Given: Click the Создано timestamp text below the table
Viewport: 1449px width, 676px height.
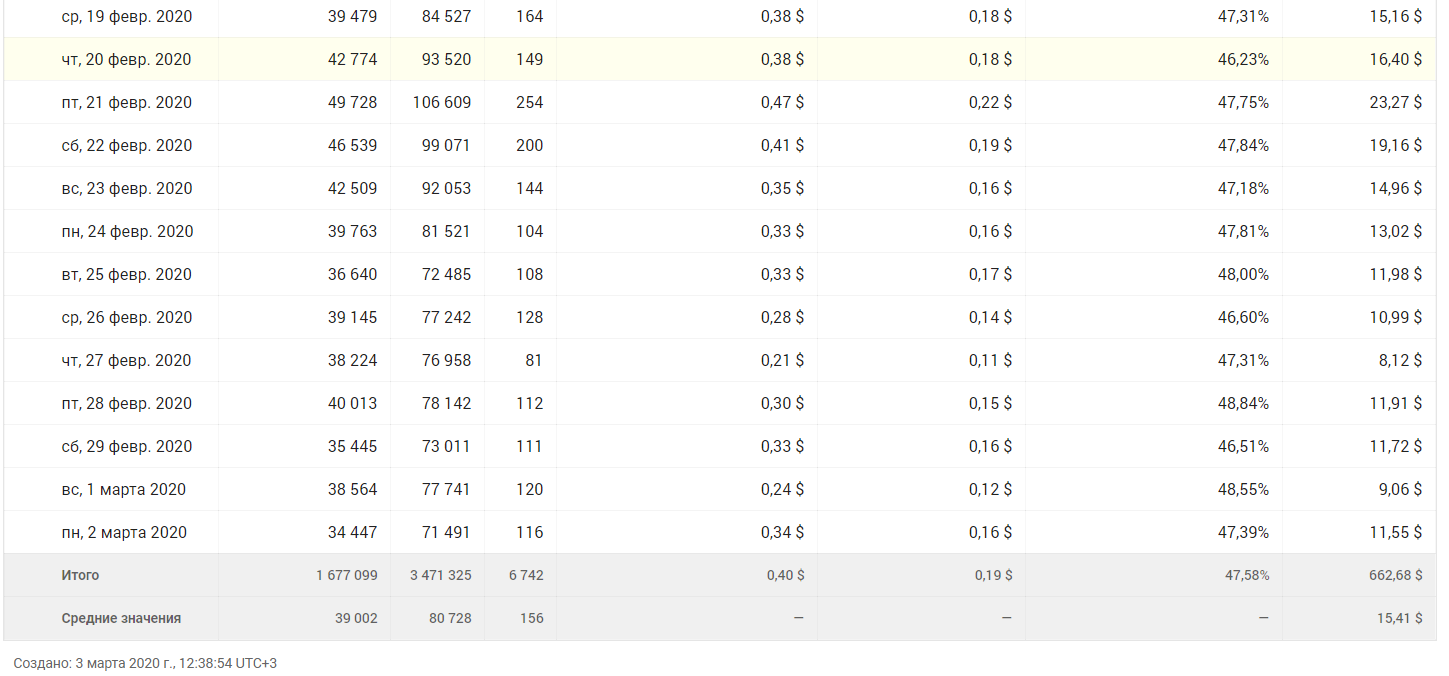Looking at the screenshot, I should [x=145, y=663].
